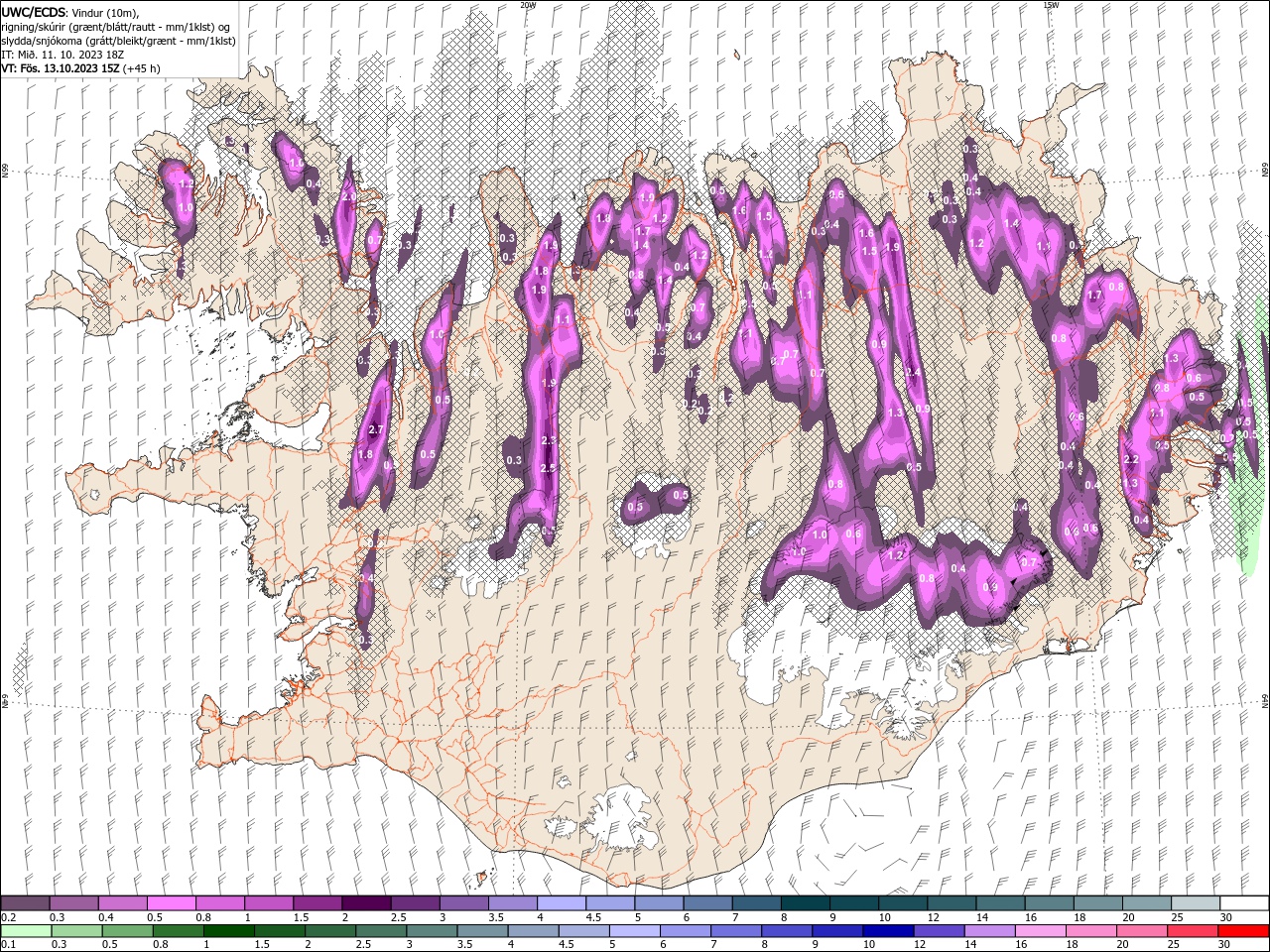Choose rain legend swatch between 2.5 and 3

(x=380, y=930)
